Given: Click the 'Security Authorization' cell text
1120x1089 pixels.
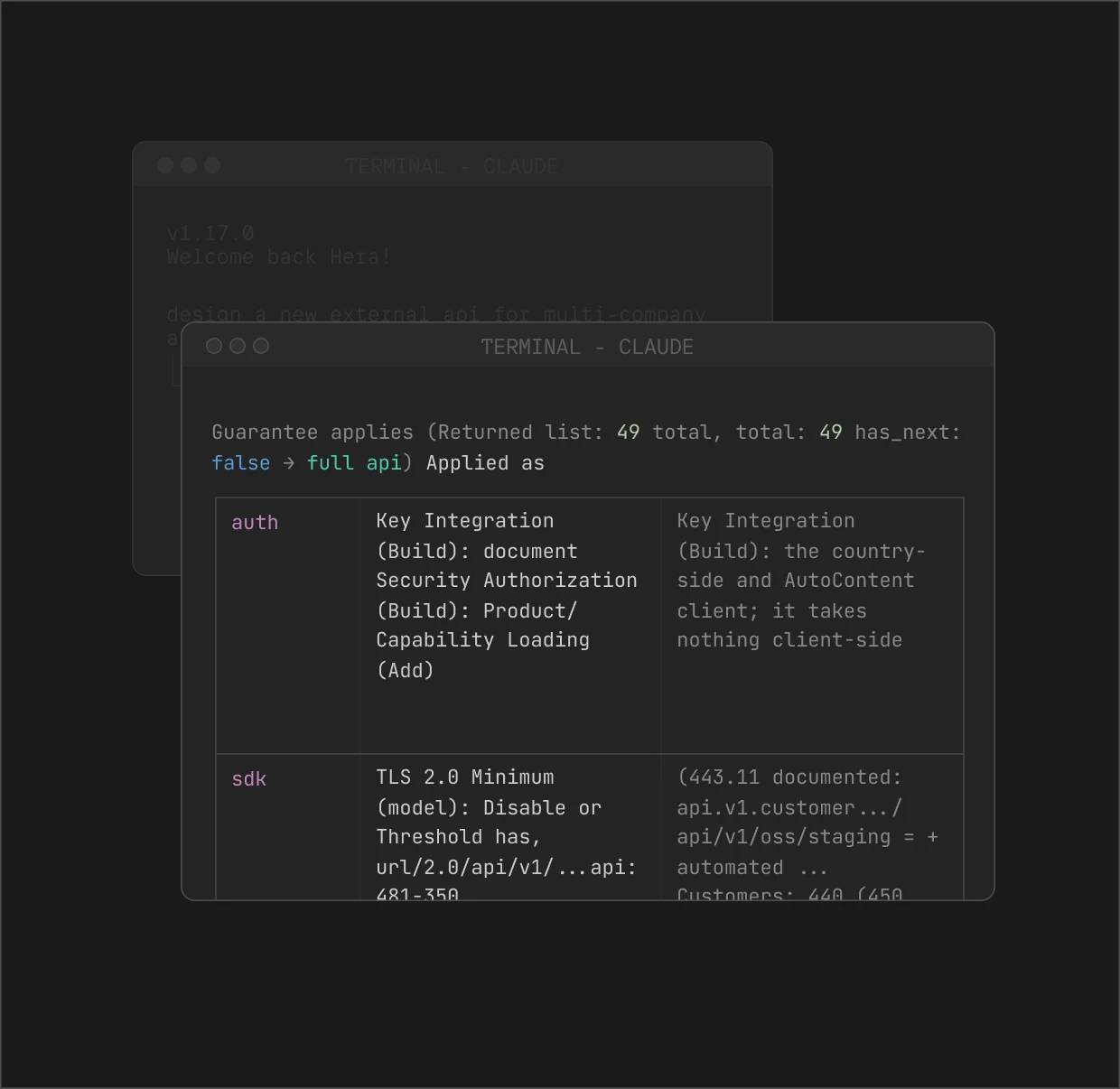Looking at the screenshot, I should (507, 580).
